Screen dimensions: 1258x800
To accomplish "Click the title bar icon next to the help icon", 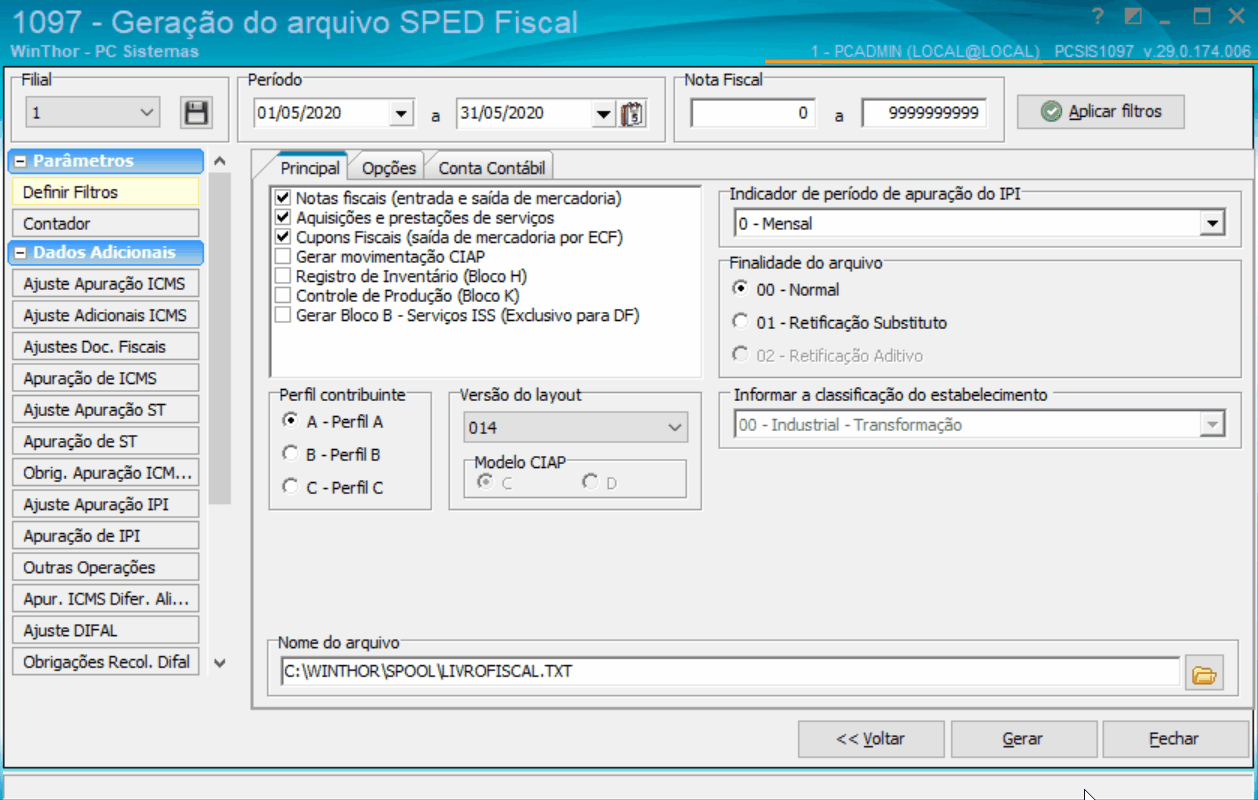I will point(1133,16).
